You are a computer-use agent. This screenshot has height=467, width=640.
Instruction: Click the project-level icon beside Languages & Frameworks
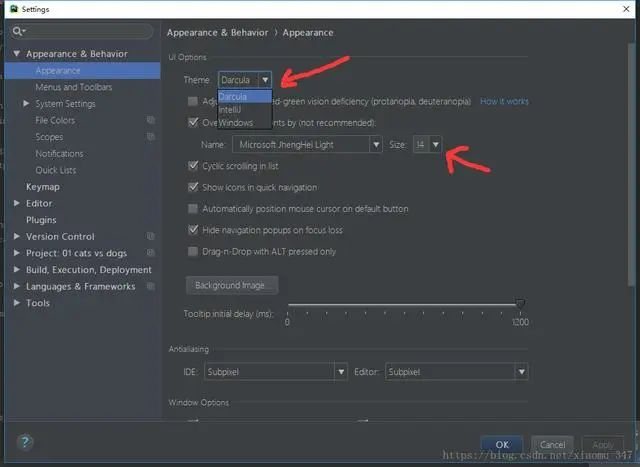coord(151,286)
